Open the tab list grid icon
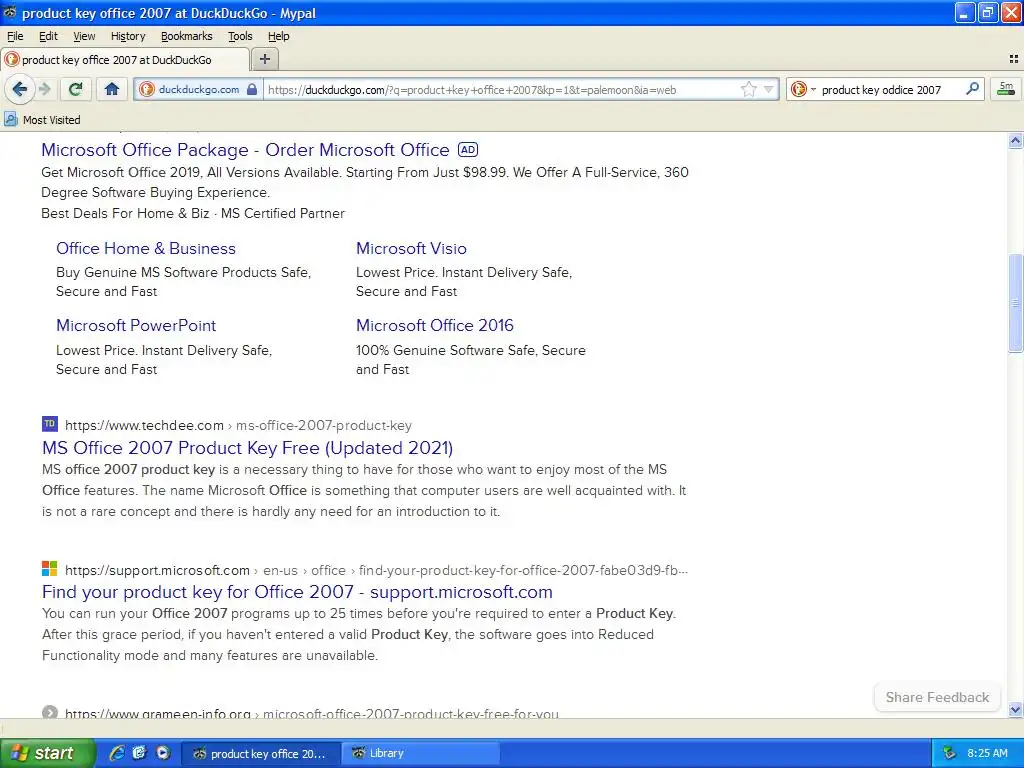 point(1014,59)
